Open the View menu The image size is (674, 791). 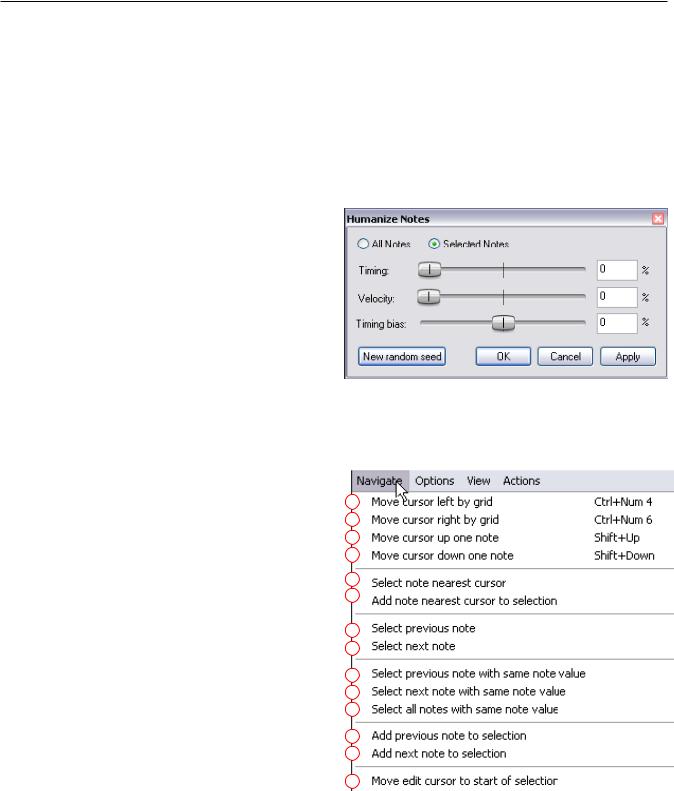pos(478,481)
